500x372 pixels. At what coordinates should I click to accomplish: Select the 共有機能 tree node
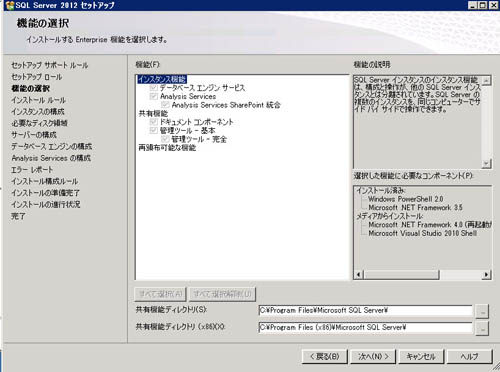153,114
